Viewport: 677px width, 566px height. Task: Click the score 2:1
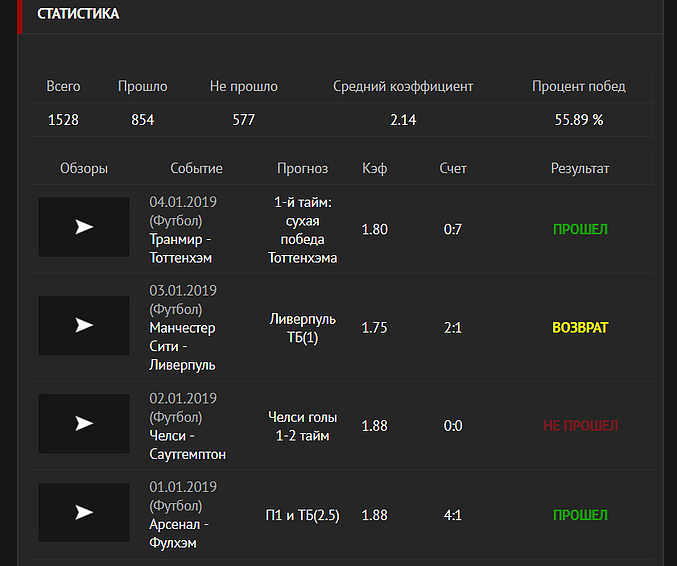pos(453,328)
